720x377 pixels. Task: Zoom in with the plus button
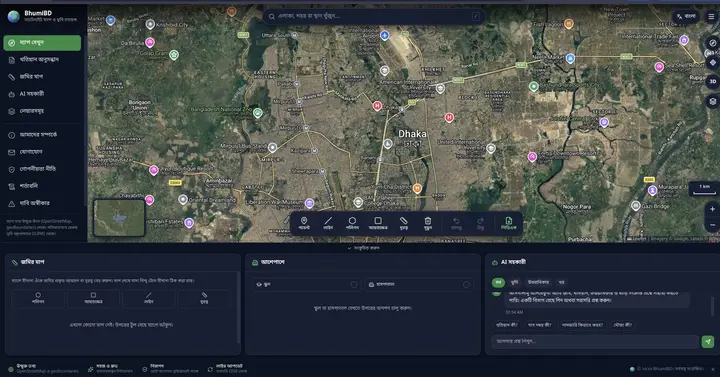click(x=712, y=209)
